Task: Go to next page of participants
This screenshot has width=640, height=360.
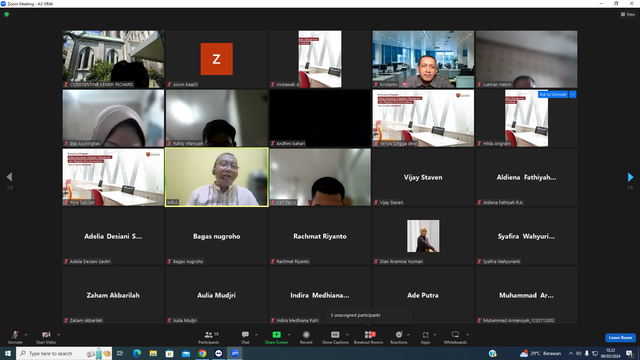Action: point(630,177)
